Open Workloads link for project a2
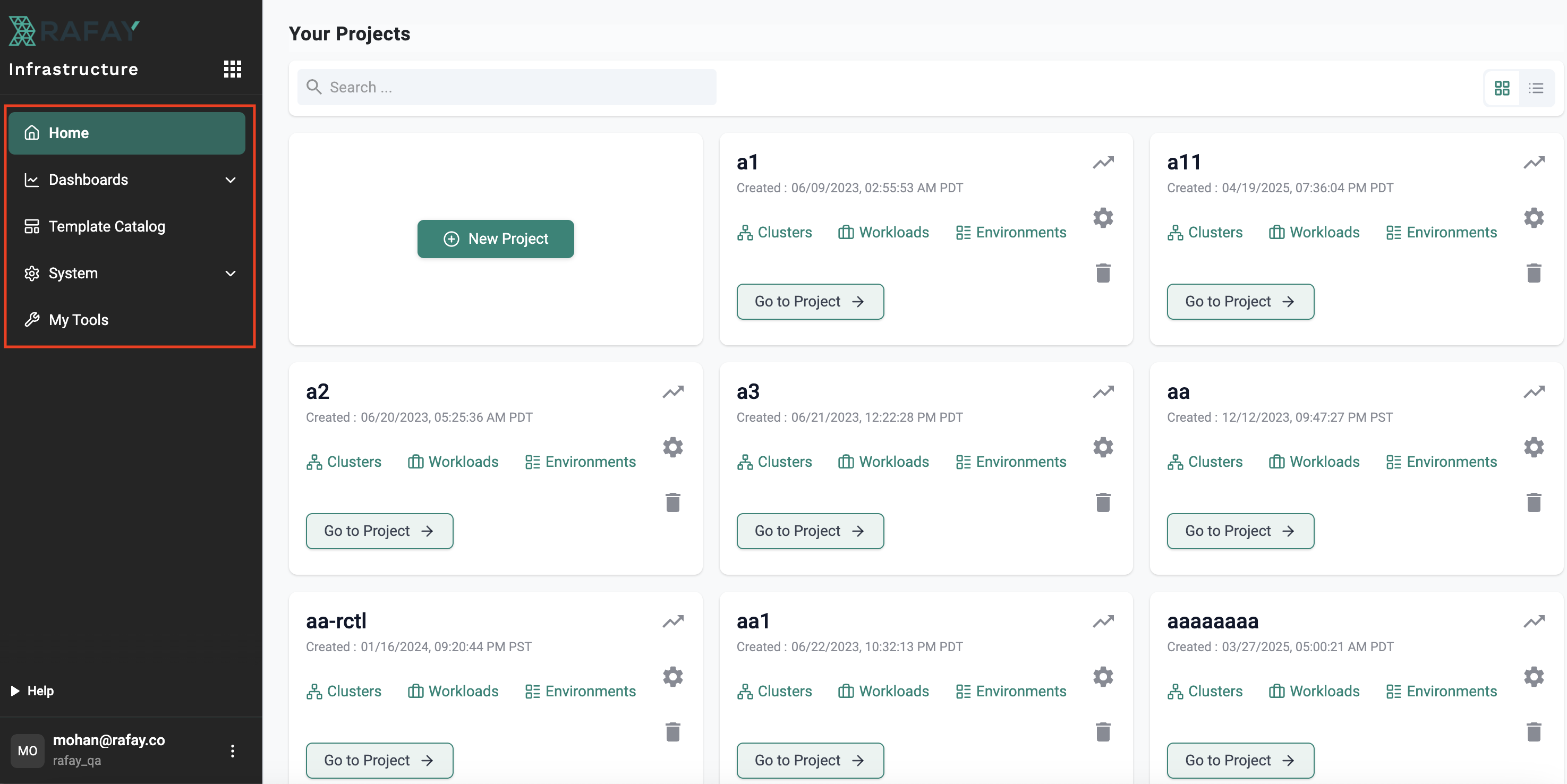 [453, 462]
